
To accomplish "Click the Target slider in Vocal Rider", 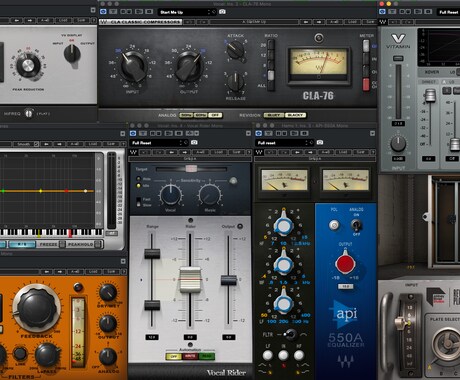I will [x=191, y=169].
